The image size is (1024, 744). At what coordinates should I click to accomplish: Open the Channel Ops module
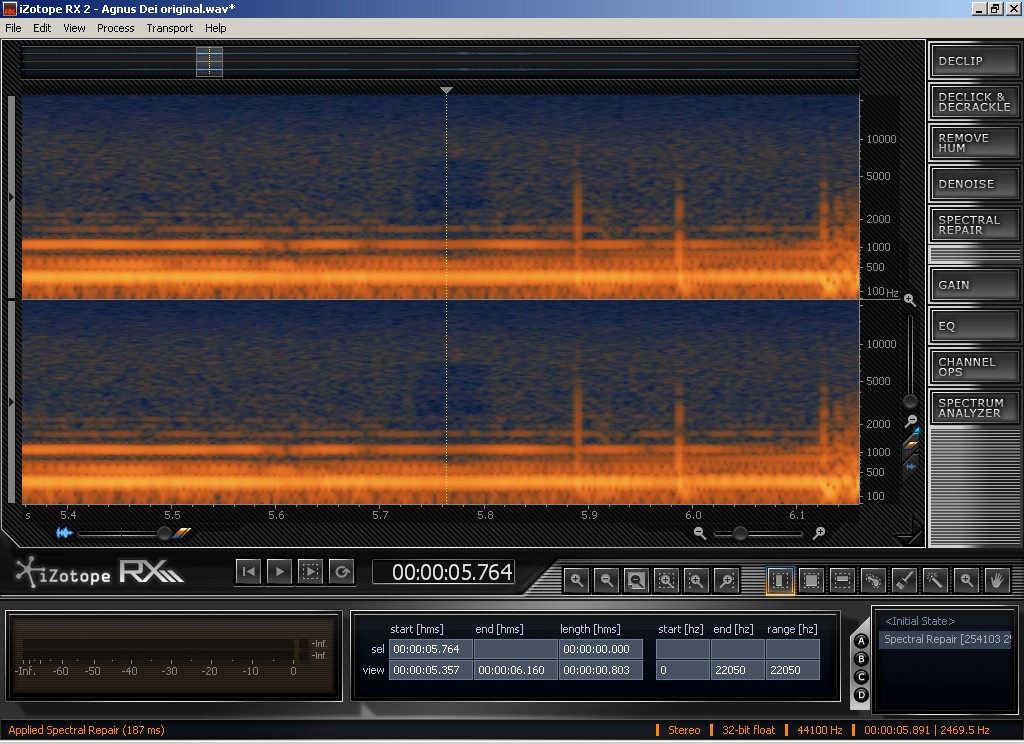coord(974,367)
